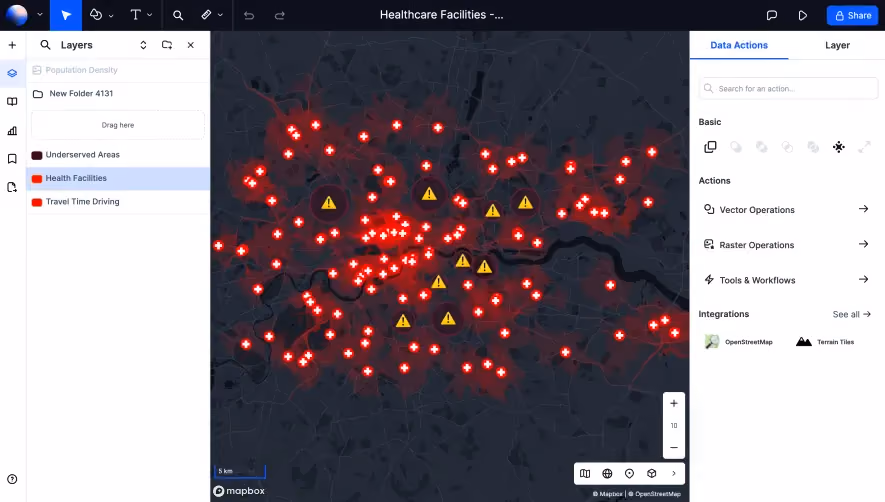Image resolution: width=885 pixels, height=502 pixels.
Task: Start presentation with the play icon
Action: (802, 15)
